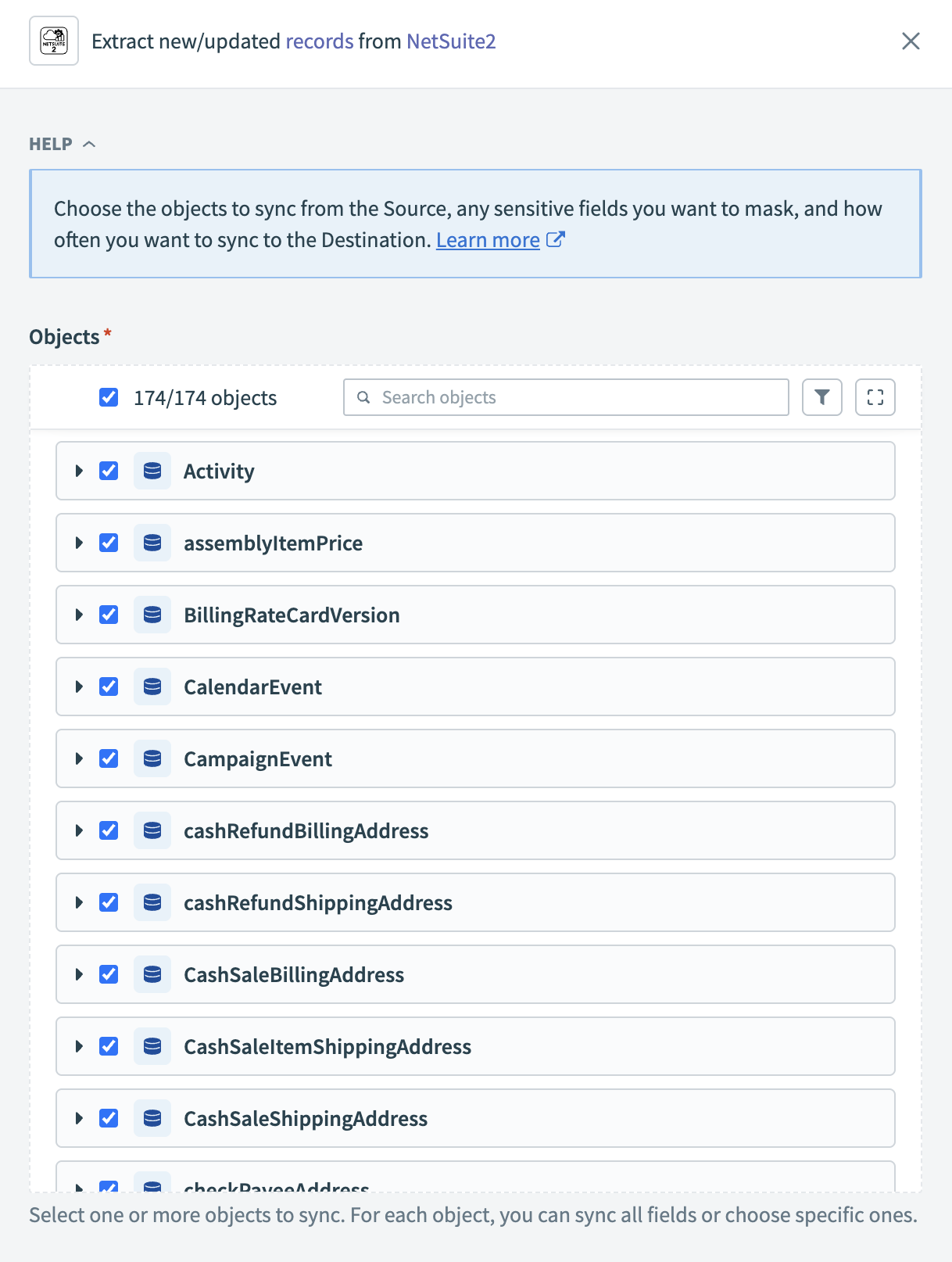Click the database icon beside cashRefundShippingAddress
This screenshot has height=1262, width=952.
[x=152, y=902]
